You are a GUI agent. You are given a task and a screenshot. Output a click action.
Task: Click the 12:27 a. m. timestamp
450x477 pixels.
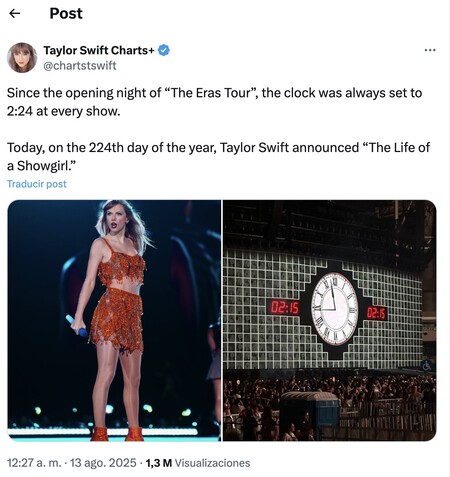point(34,463)
